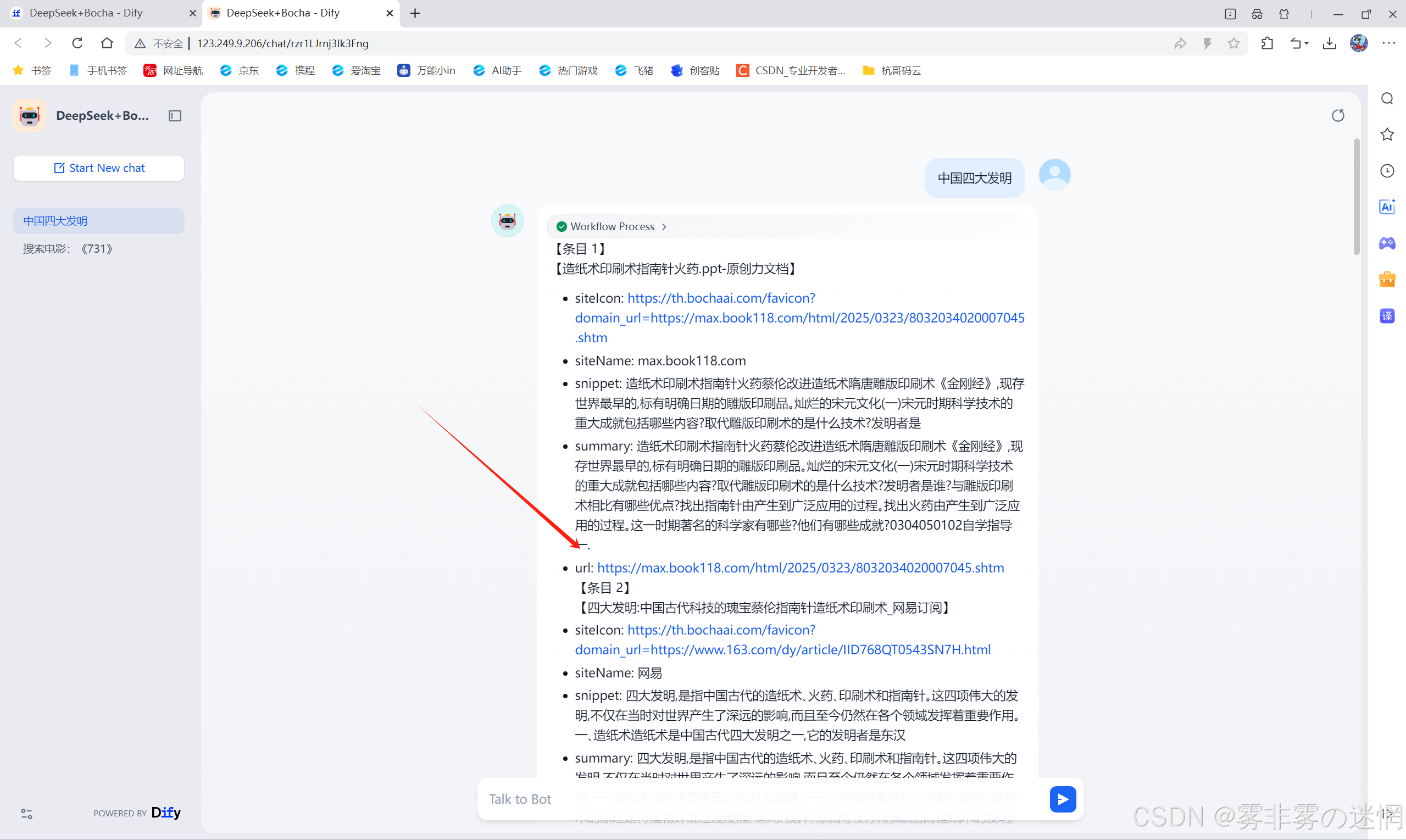Open the AI assistant in the browser sidebar
The width and height of the screenshot is (1406, 840).
pyautogui.click(x=1387, y=207)
